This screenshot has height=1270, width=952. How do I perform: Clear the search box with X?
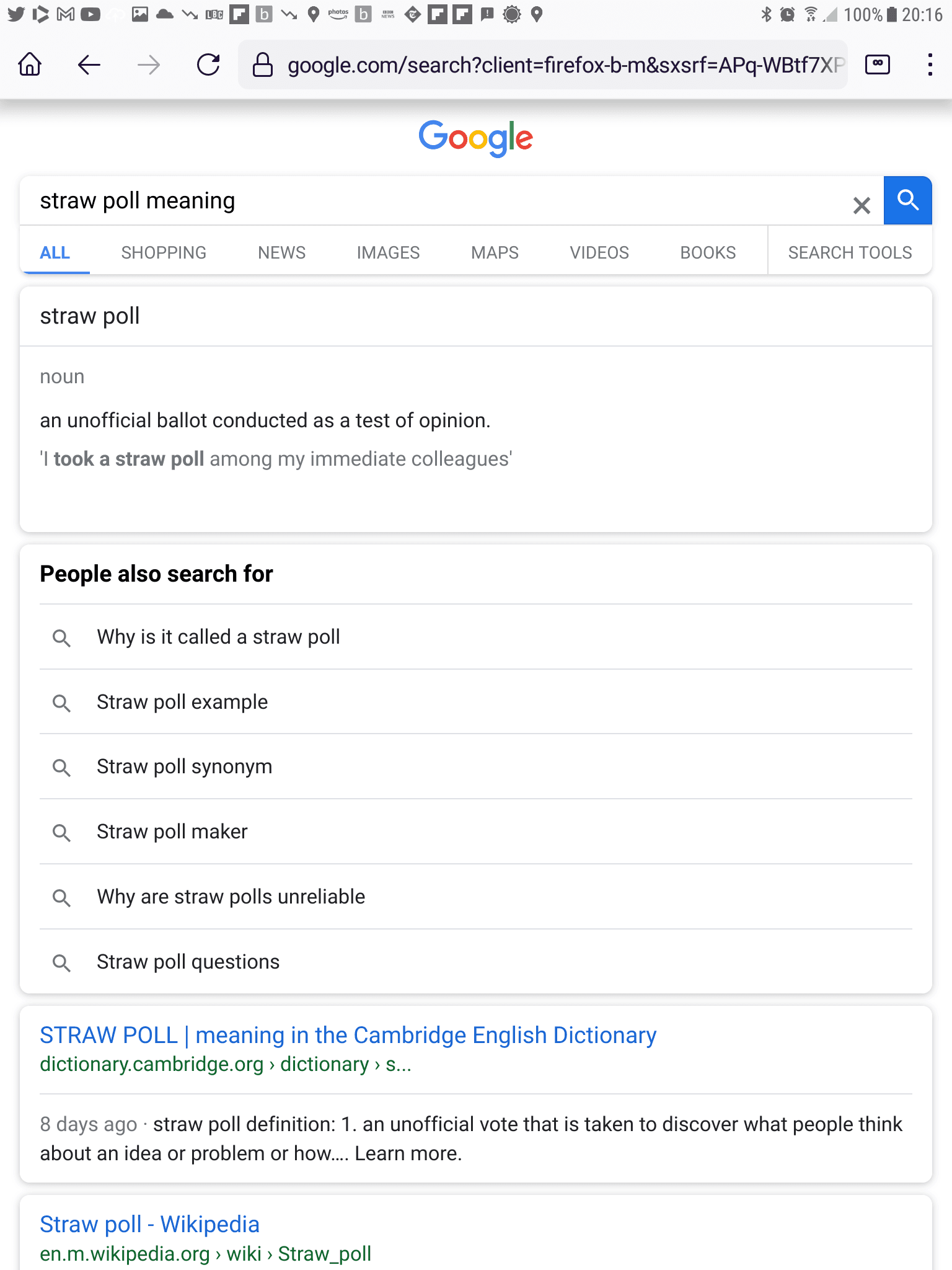862,205
